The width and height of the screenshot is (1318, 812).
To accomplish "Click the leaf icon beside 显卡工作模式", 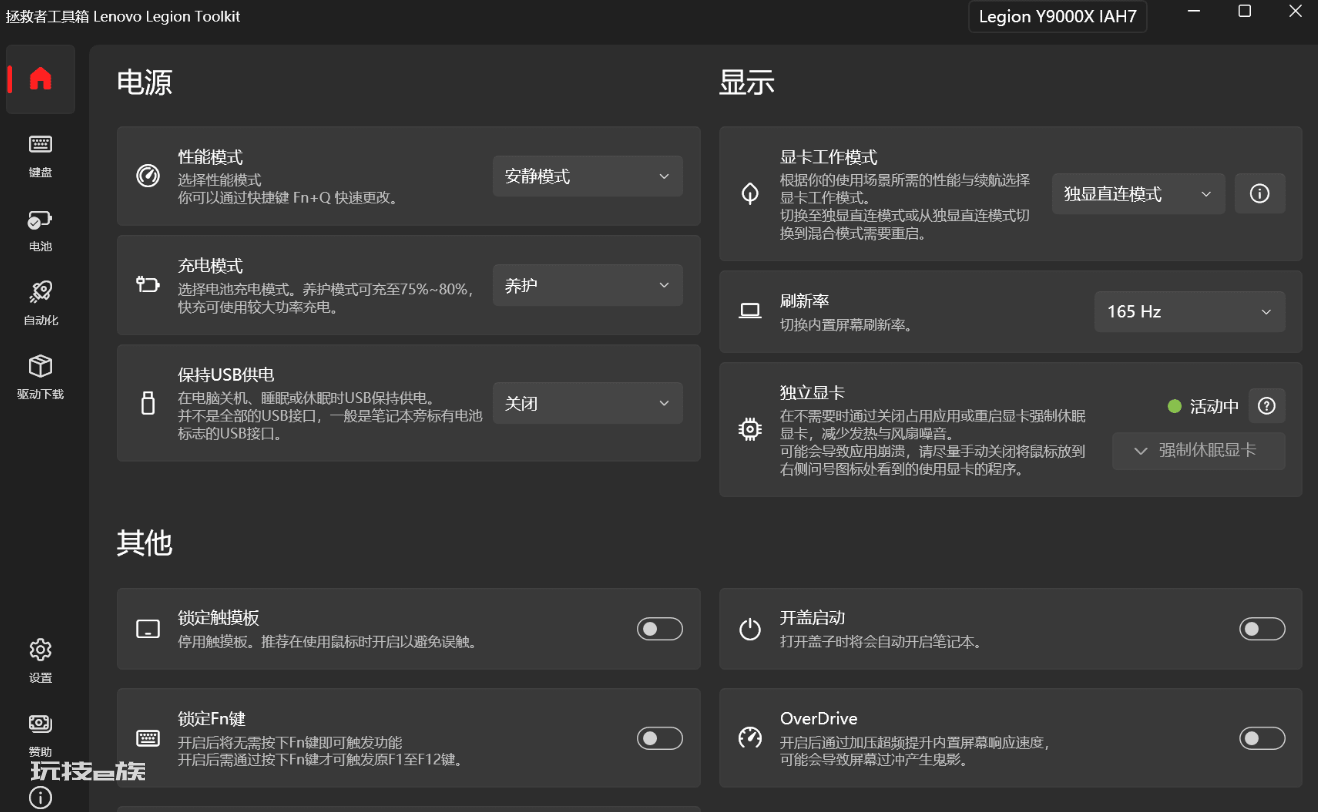I will pos(750,194).
